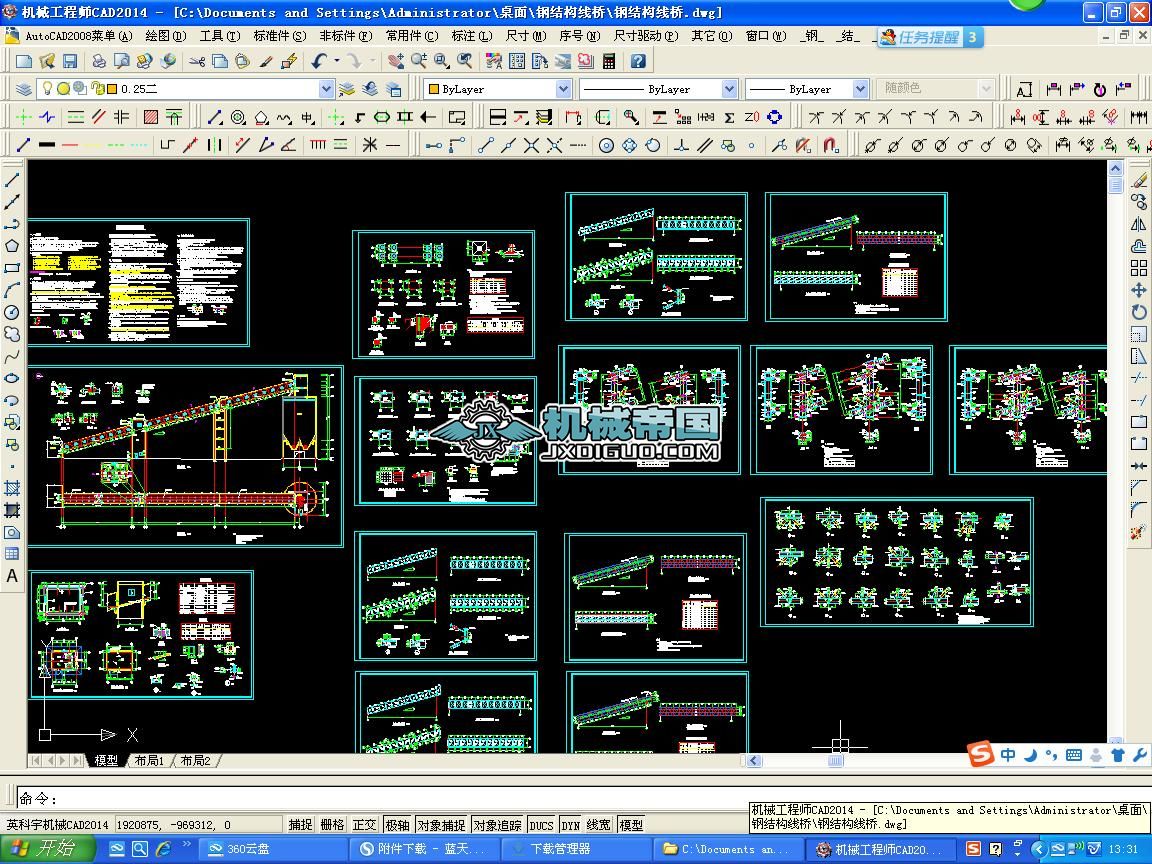This screenshot has height=864, width=1152.
Task: Activate Zoom Realtime magnifier
Action: point(419,61)
